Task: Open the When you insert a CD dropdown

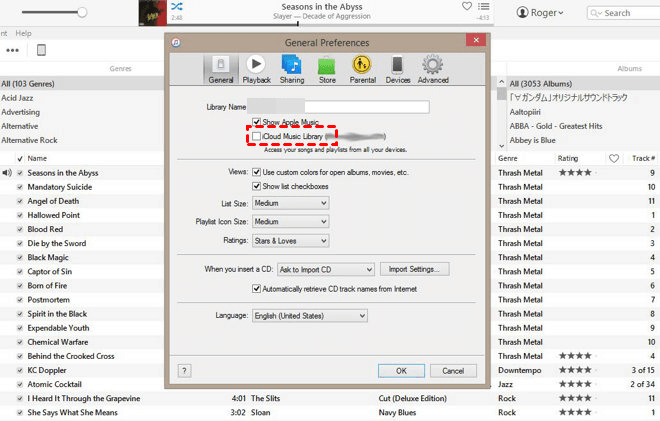Action: click(326, 269)
